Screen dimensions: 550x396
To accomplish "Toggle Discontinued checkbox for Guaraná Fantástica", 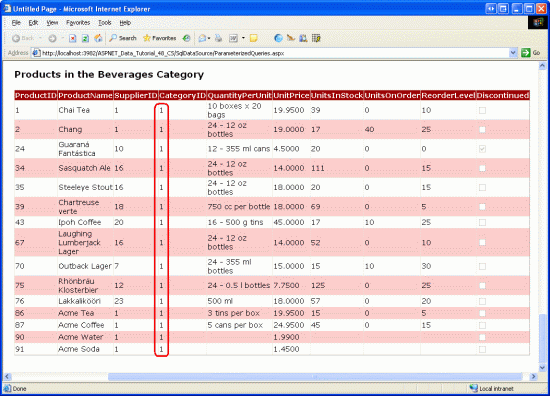I will (x=482, y=149).
